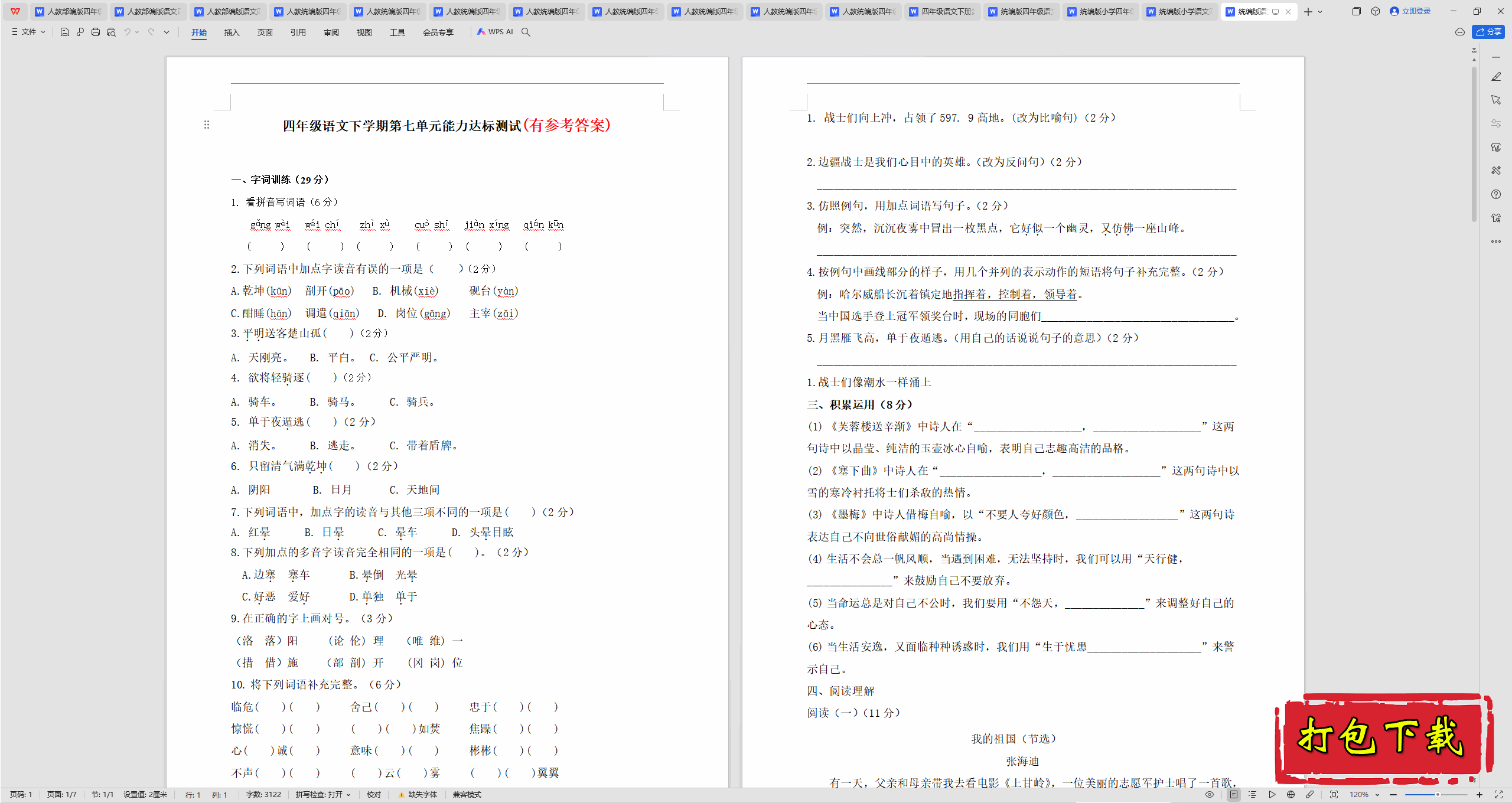
Task: Click the zoom out minus button
Action: tap(1393, 795)
